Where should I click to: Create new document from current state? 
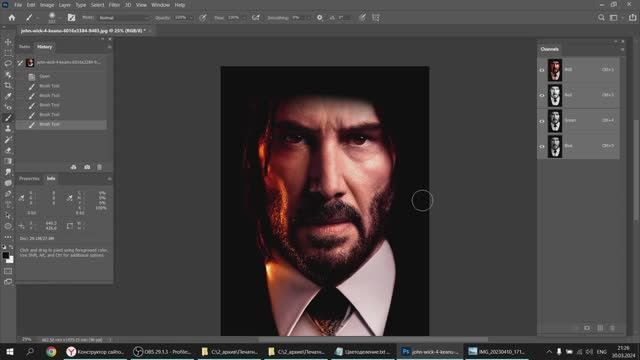click(73, 167)
